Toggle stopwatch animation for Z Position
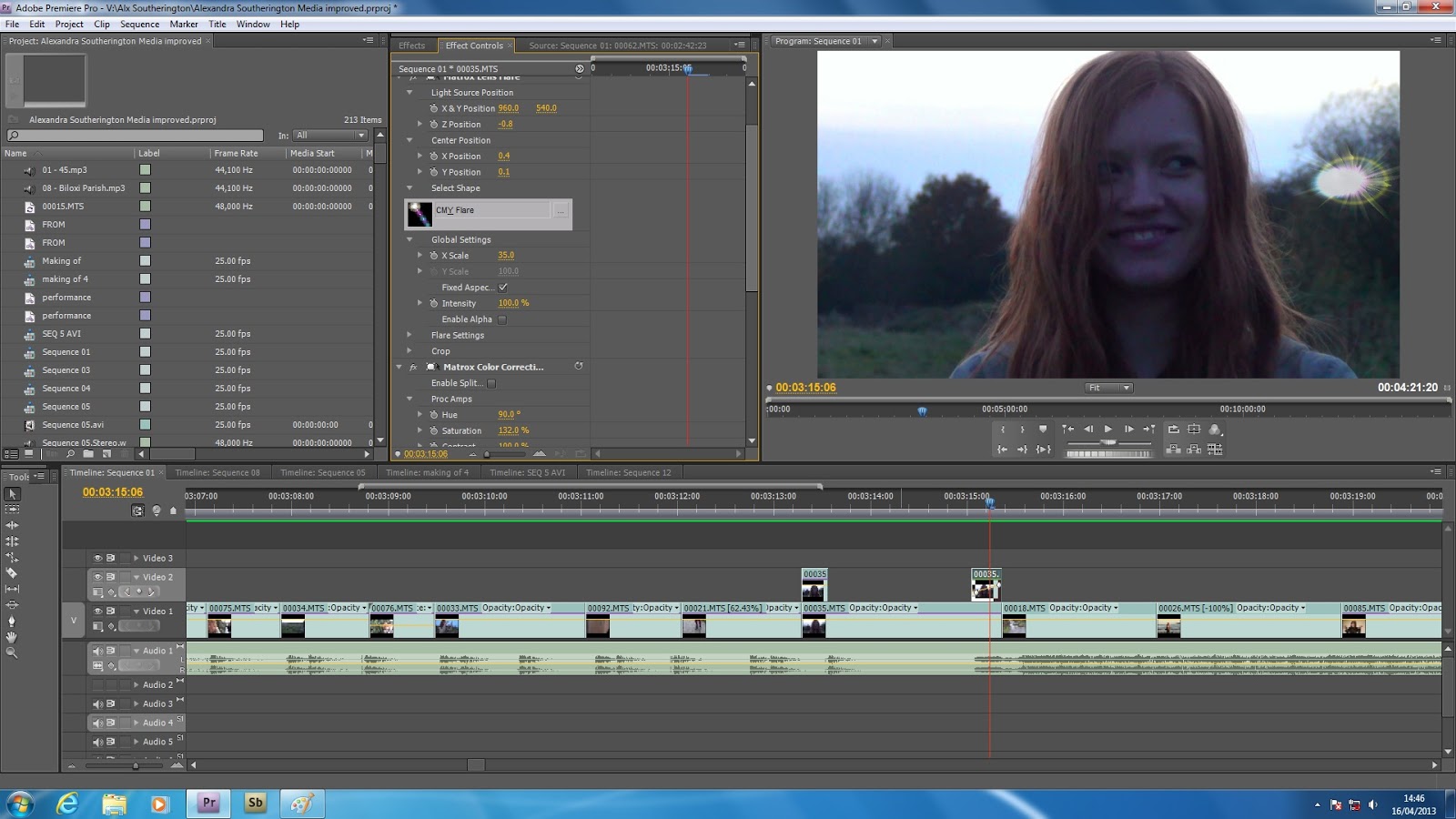Viewport: 1456px width, 819px height. [434, 125]
